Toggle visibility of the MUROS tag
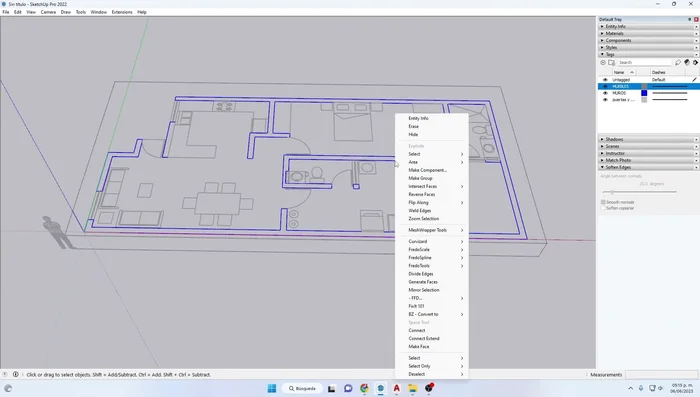This screenshot has height=397, width=700. (x=605, y=93)
